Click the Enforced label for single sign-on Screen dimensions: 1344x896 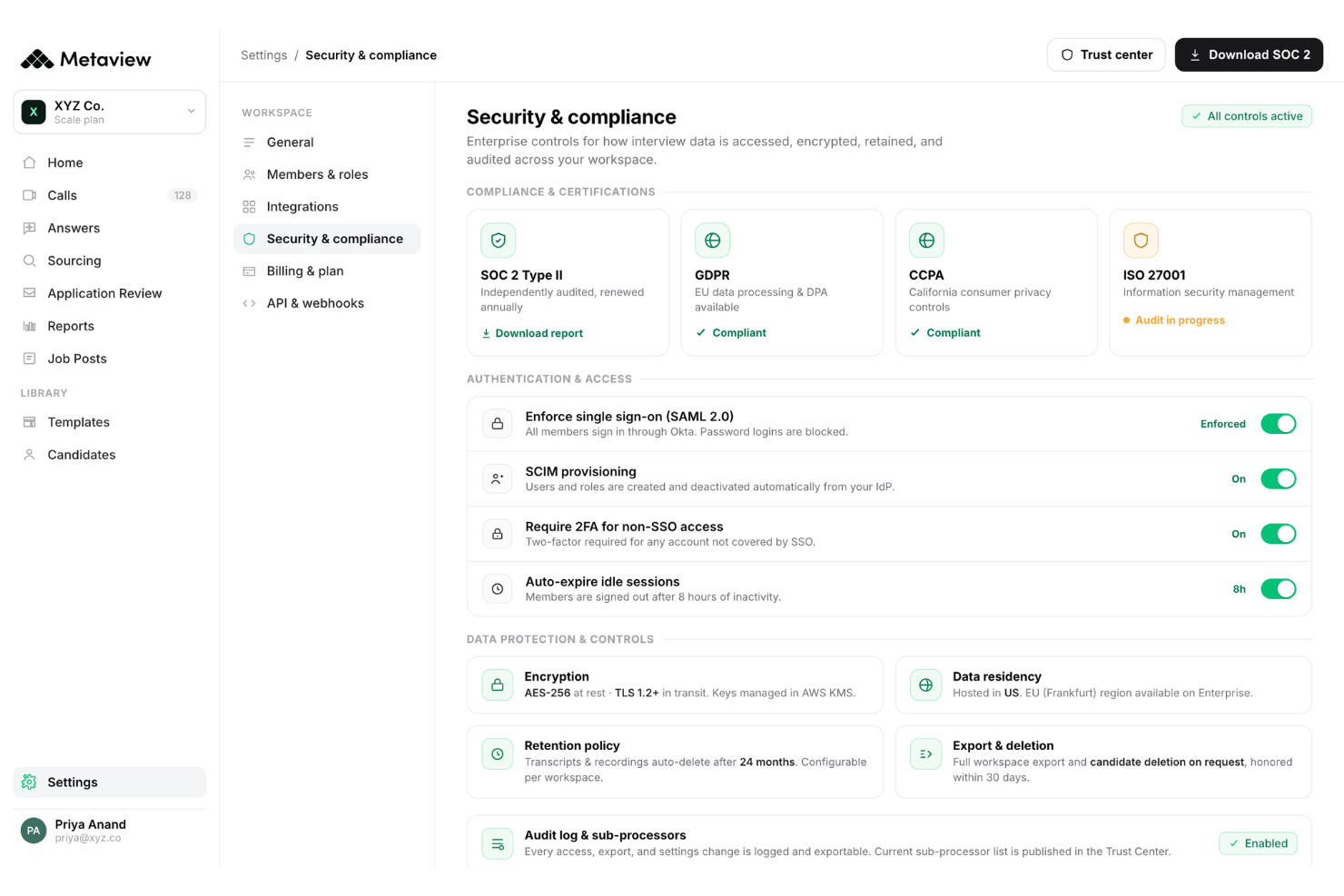click(1223, 424)
